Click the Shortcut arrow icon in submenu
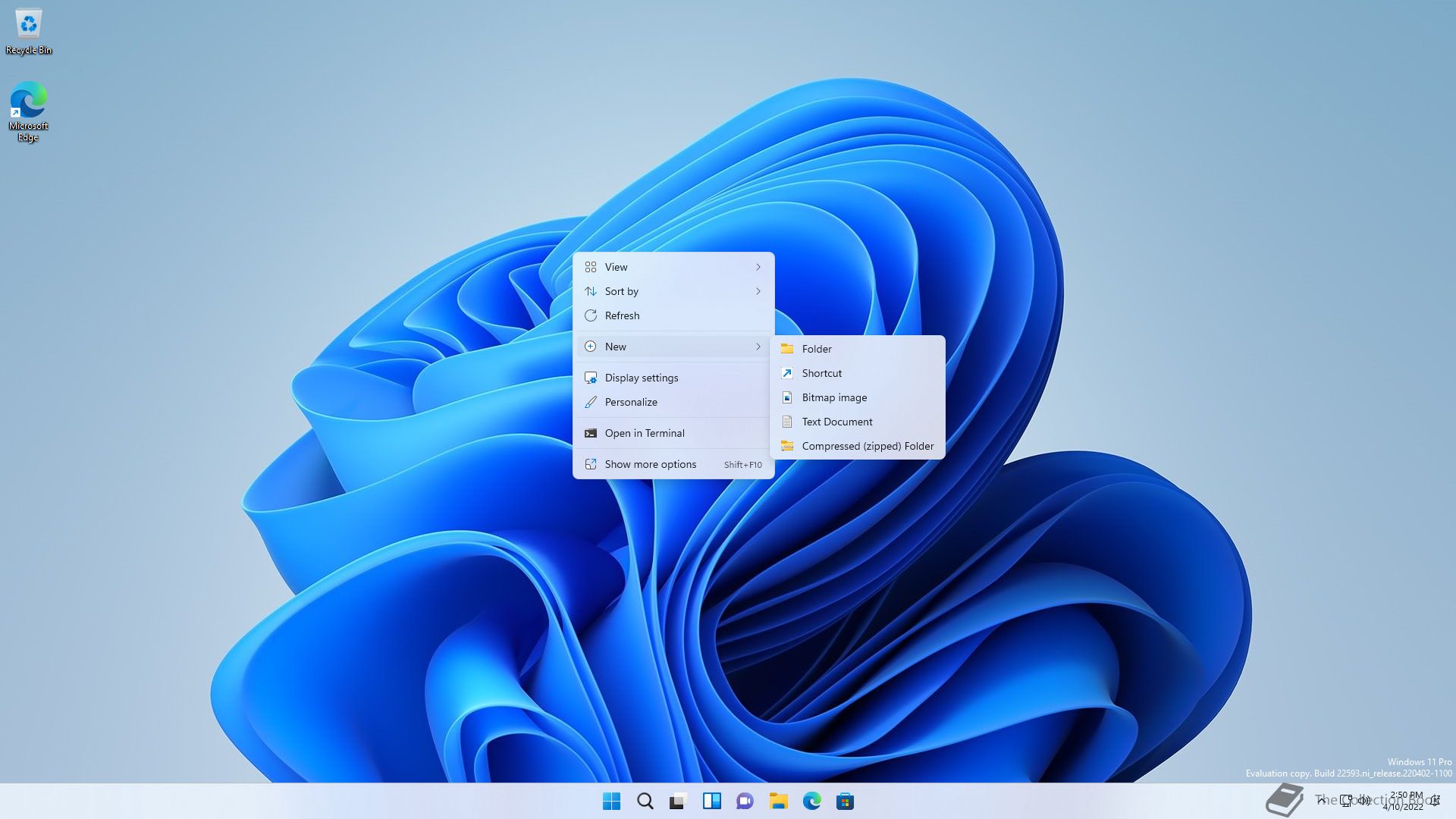Screen dimensions: 1456x819 [x=787, y=373]
